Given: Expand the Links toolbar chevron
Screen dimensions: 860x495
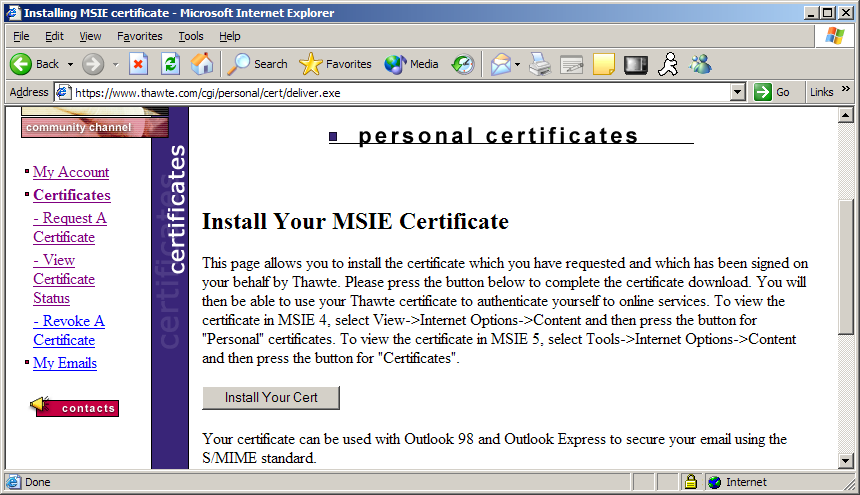Looking at the screenshot, I should tap(846, 90).
